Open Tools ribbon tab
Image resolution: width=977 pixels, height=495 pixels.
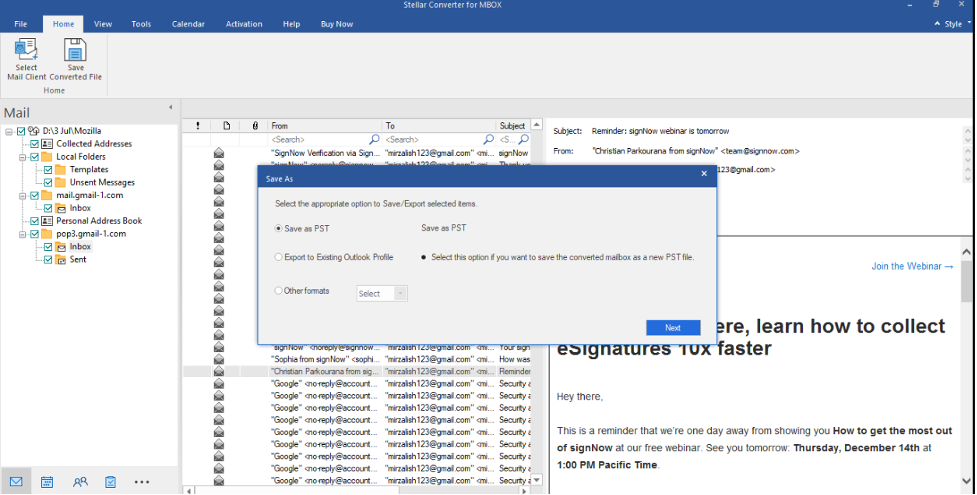click(141, 24)
